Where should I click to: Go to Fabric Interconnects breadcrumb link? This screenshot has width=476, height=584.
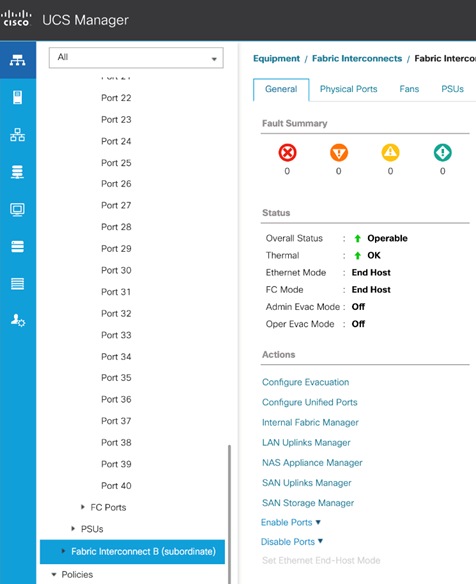click(x=357, y=59)
